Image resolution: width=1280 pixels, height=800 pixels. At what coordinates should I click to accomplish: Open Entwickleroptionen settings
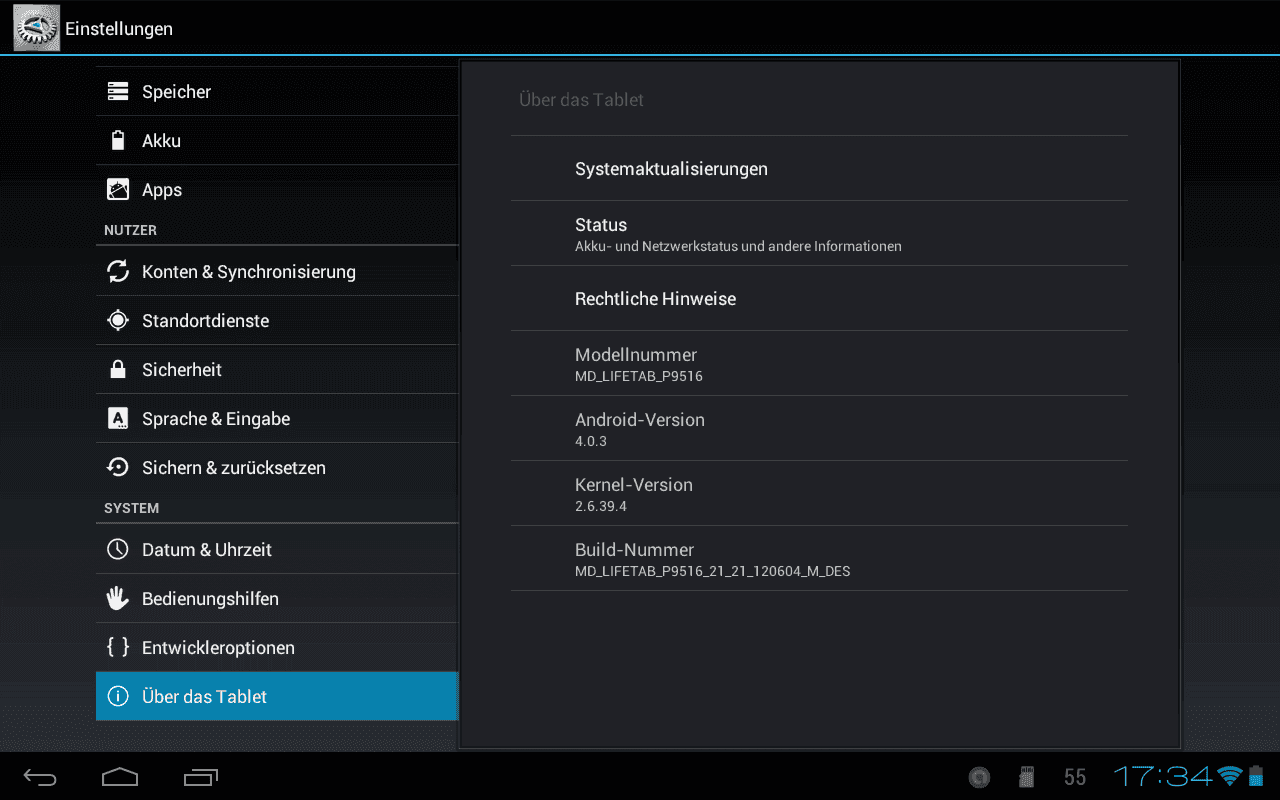pos(277,648)
